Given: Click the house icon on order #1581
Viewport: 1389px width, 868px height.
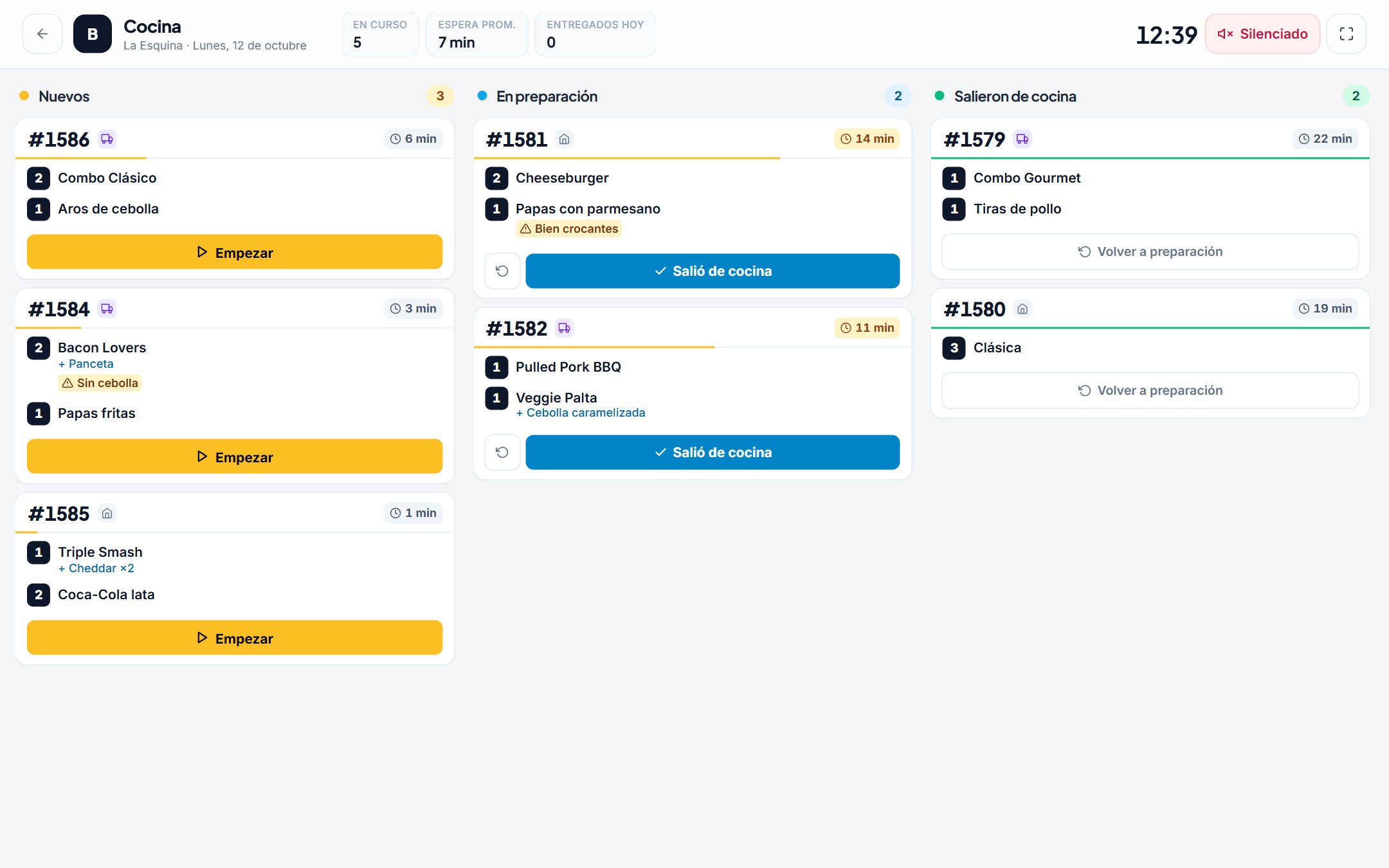Looking at the screenshot, I should click(x=564, y=139).
